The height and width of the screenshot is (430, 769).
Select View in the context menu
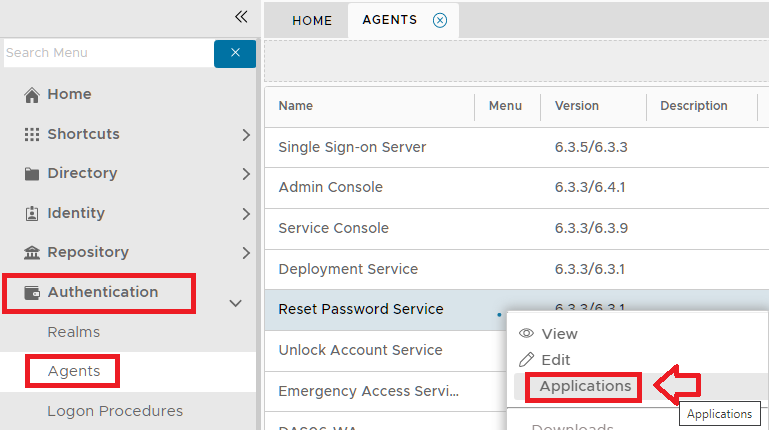pyautogui.click(x=559, y=334)
